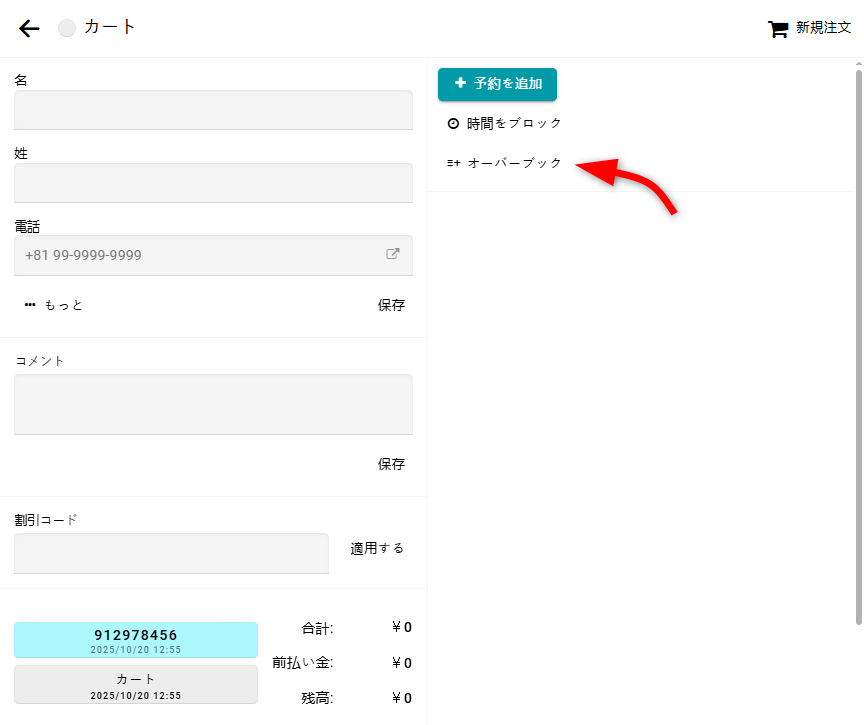Click plus icon on 予約を追加 button
Image resolution: width=864 pixels, height=725 pixels.
tap(460, 83)
